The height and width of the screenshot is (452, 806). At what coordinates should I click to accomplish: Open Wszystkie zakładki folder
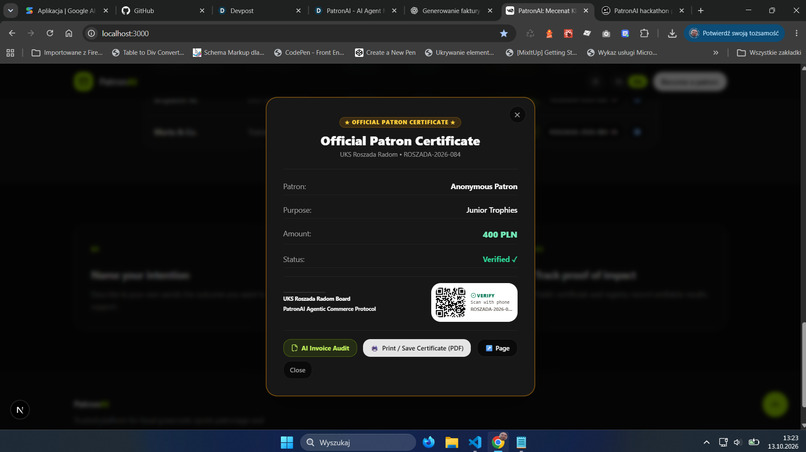pyautogui.click(x=769, y=52)
